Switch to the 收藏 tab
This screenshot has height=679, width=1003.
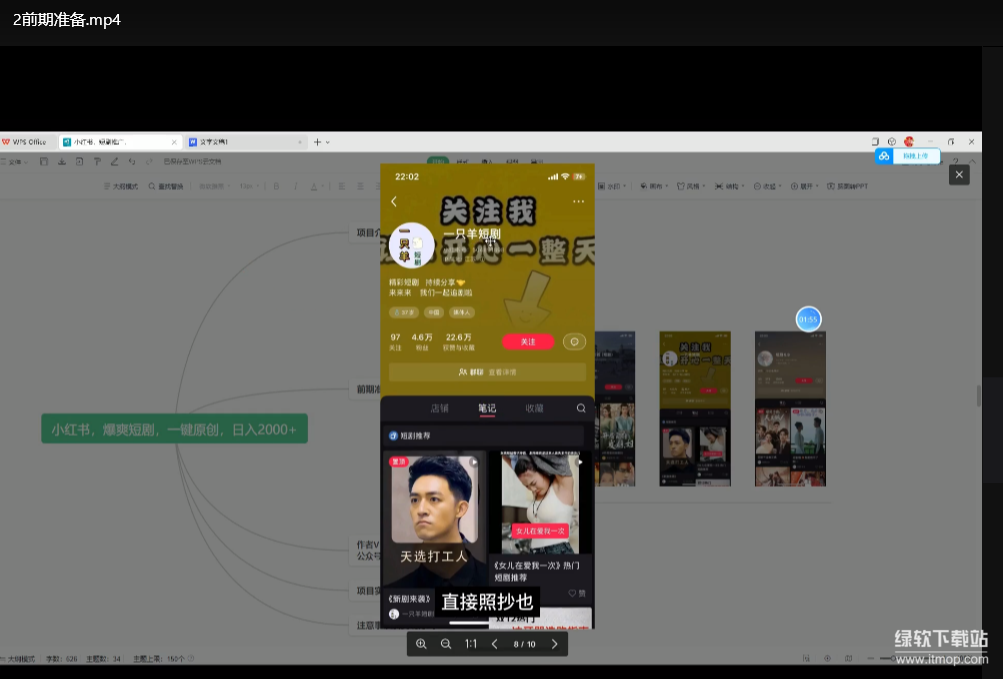click(534, 408)
